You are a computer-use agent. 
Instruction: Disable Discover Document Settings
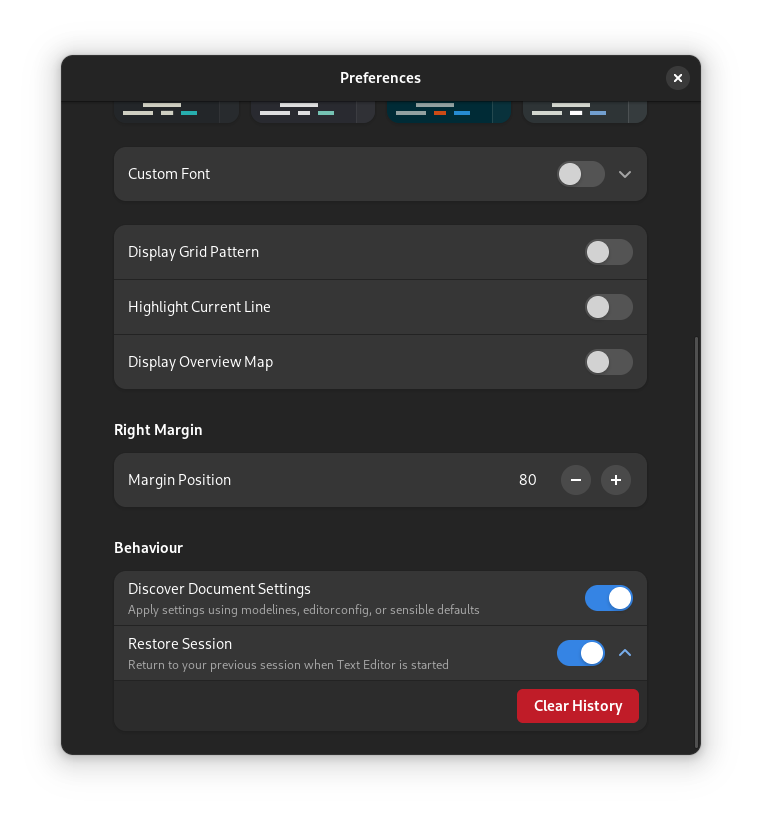[608, 598]
